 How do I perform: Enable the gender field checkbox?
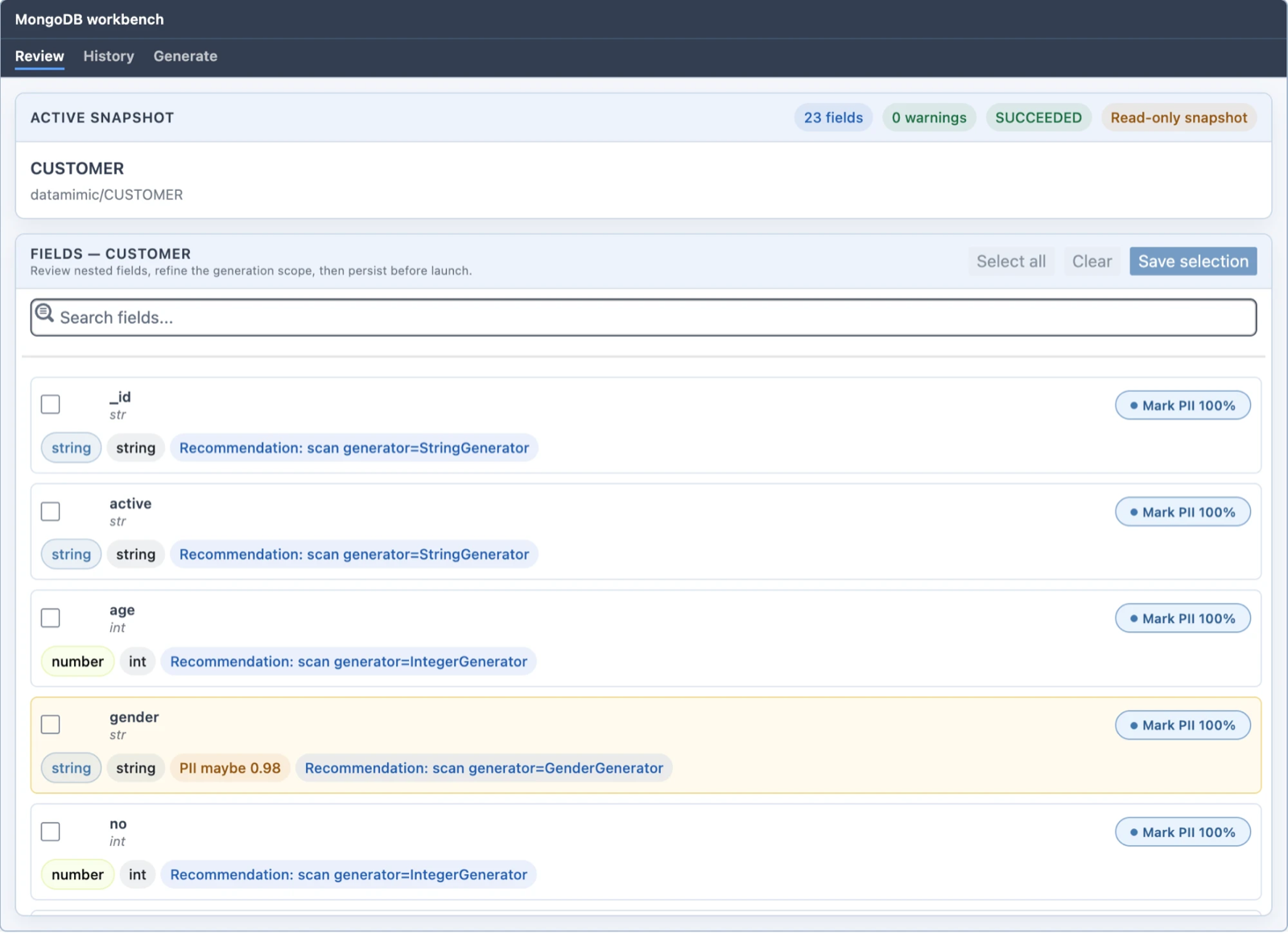(x=51, y=725)
